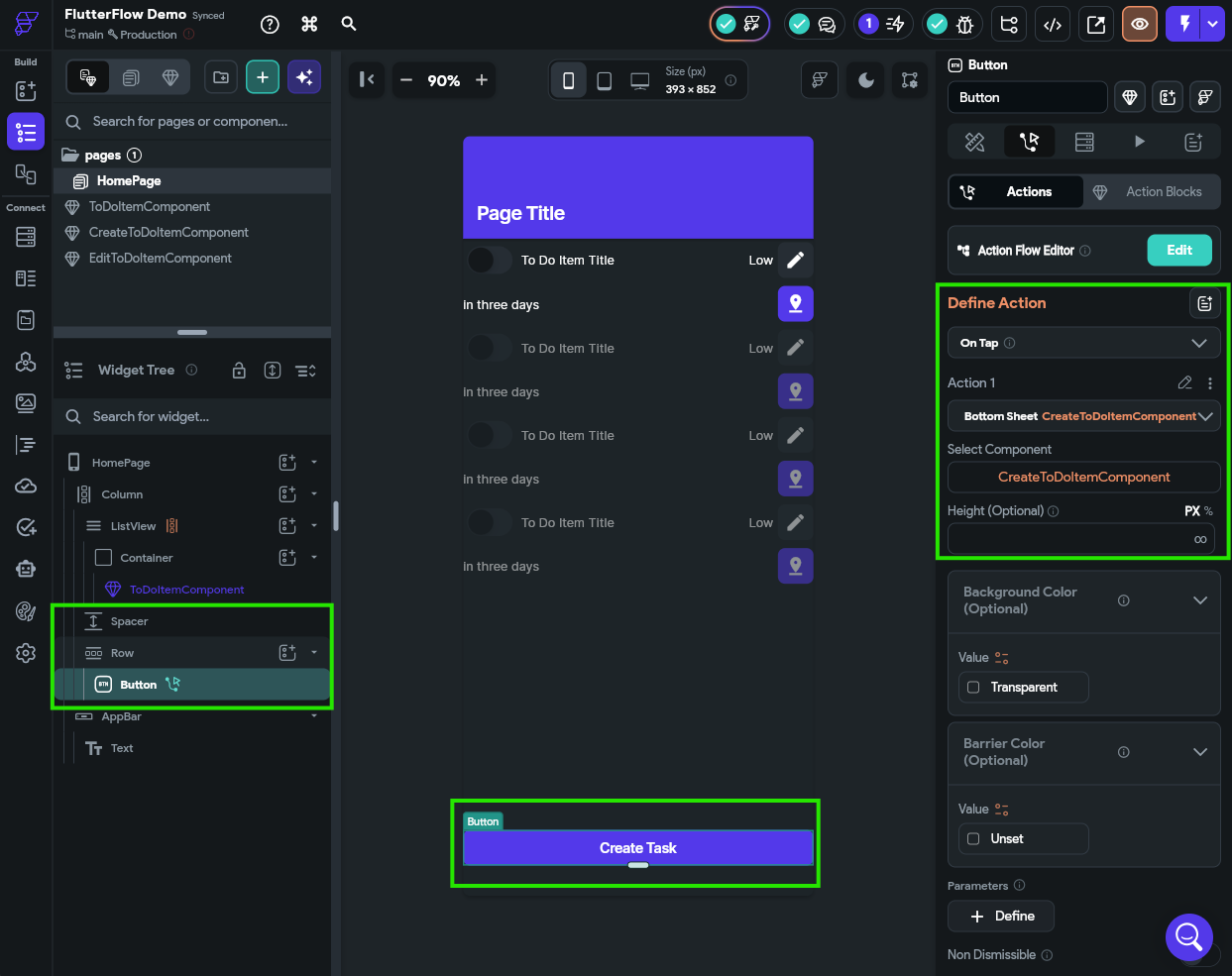This screenshot has width=1232, height=976.
Task: Collapse Background Color (Optional) section
Action: click(x=1200, y=600)
